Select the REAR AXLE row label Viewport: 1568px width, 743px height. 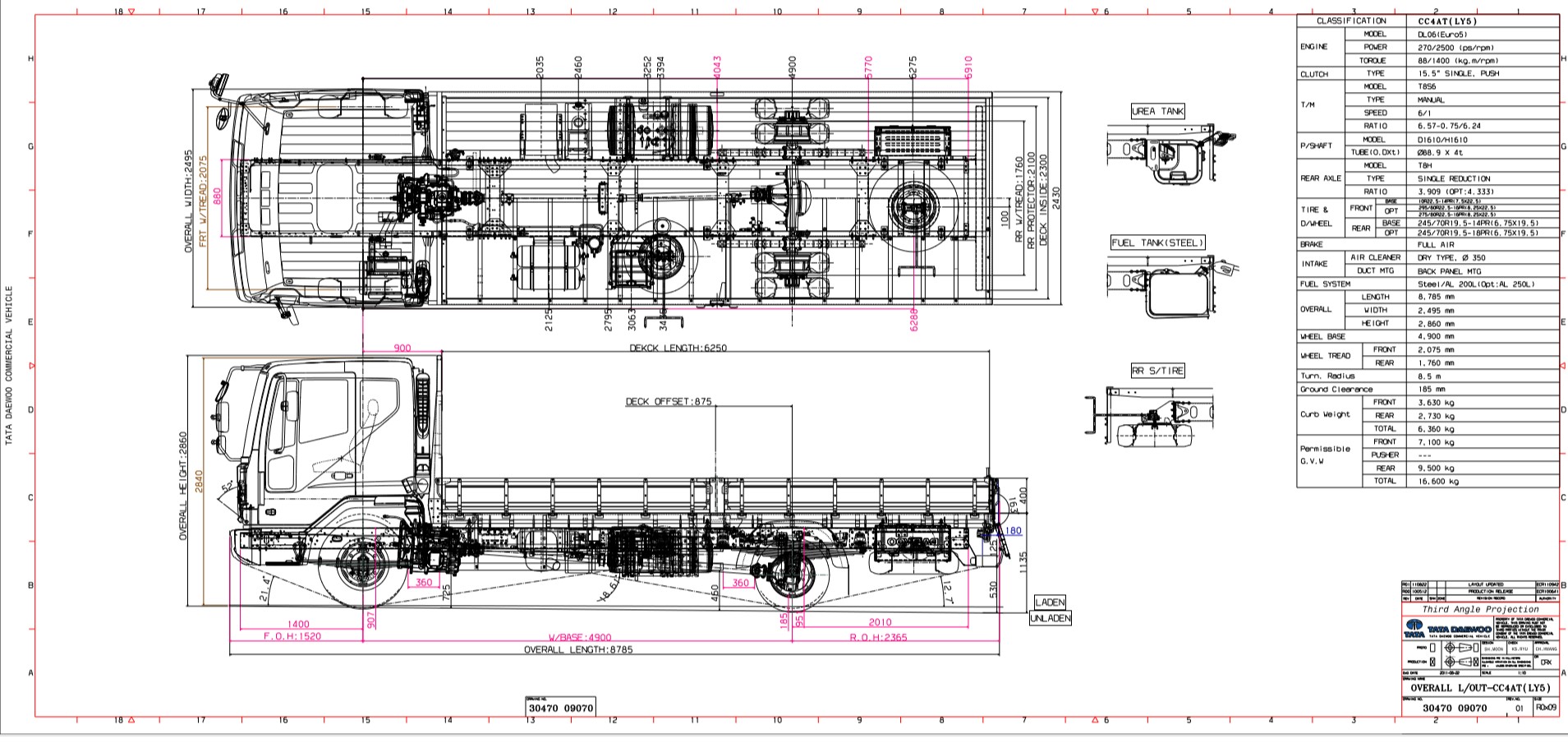click(x=1320, y=178)
